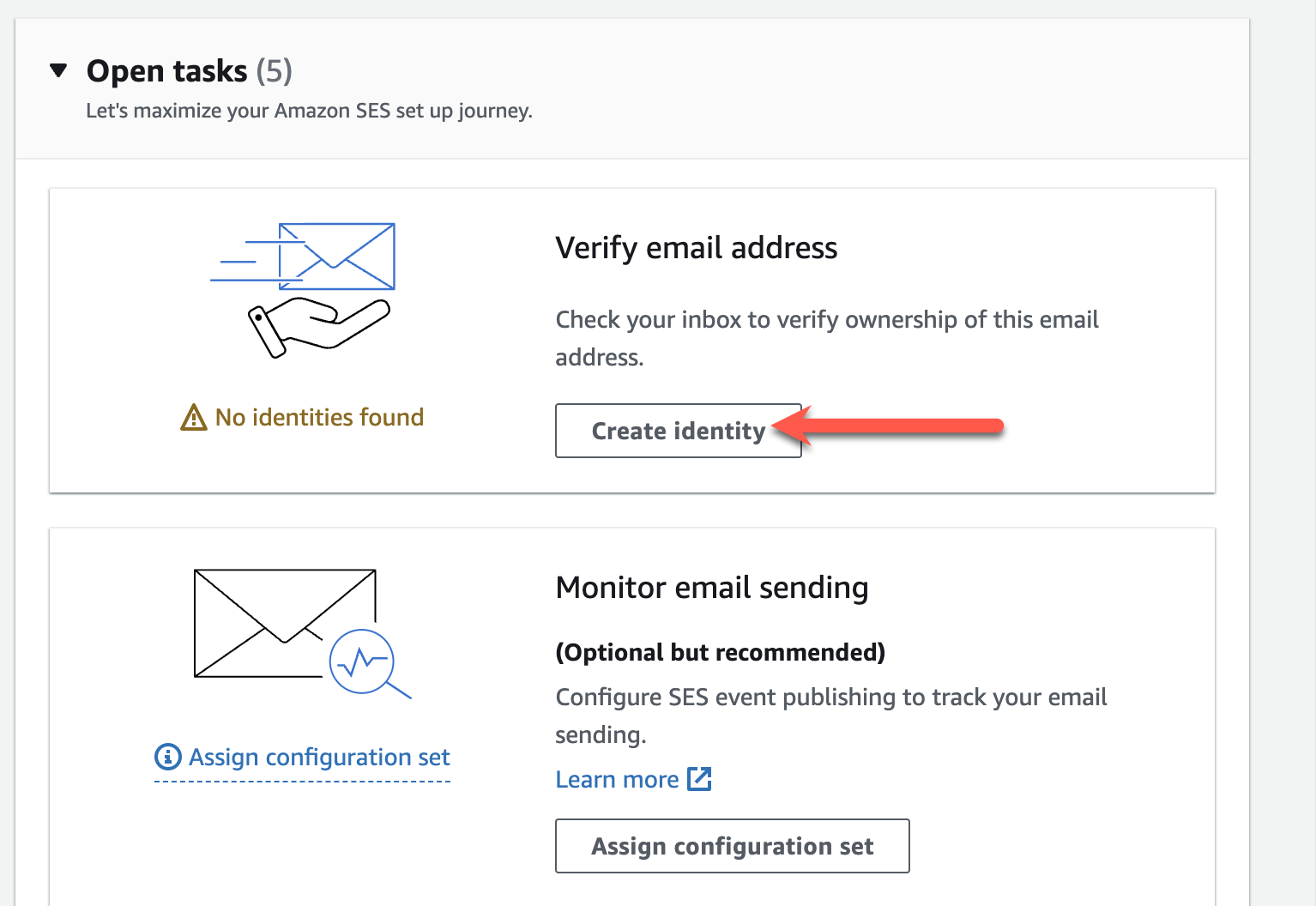Image resolution: width=1316 pixels, height=906 pixels.
Task: Click the external link icon beside Learn more
Action: 700,779
